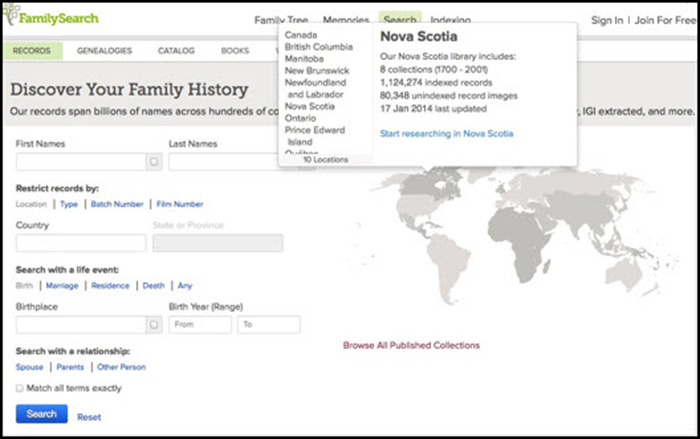Add a Spouse relationship search
Screen dimensions: 700x439
[29, 367]
